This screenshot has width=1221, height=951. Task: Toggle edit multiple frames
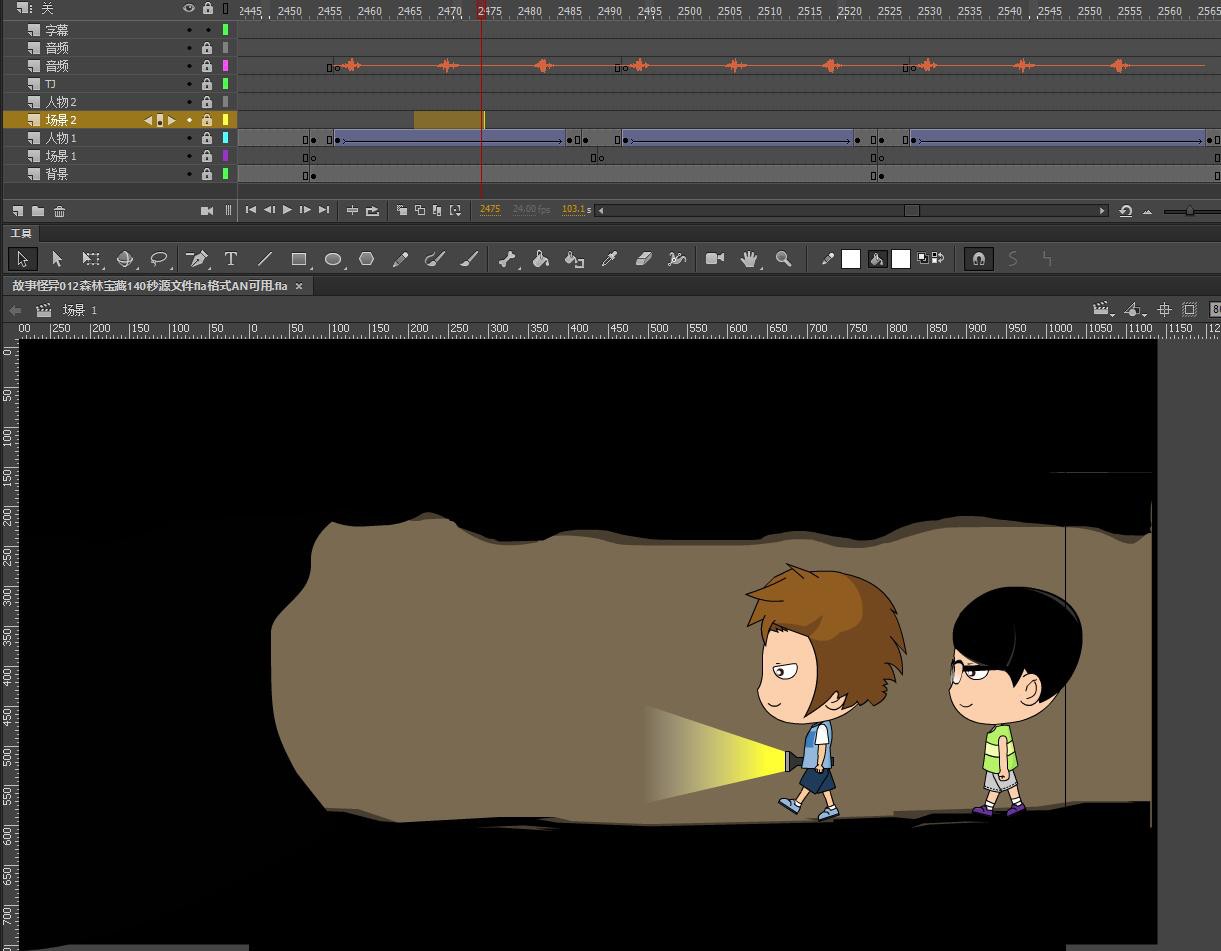tap(437, 210)
